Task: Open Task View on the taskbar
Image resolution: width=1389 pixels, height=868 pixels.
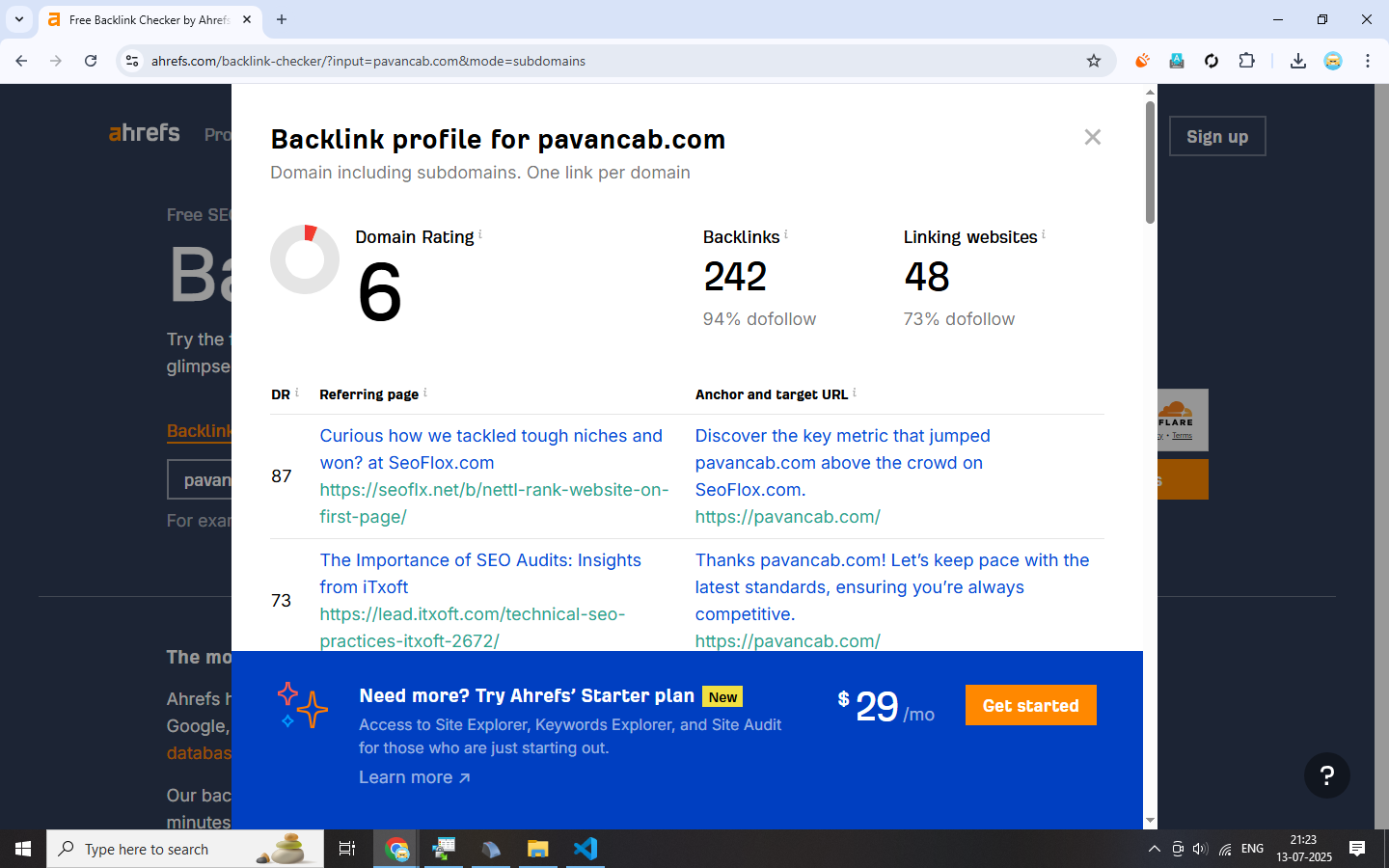Action: pos(347,849)
